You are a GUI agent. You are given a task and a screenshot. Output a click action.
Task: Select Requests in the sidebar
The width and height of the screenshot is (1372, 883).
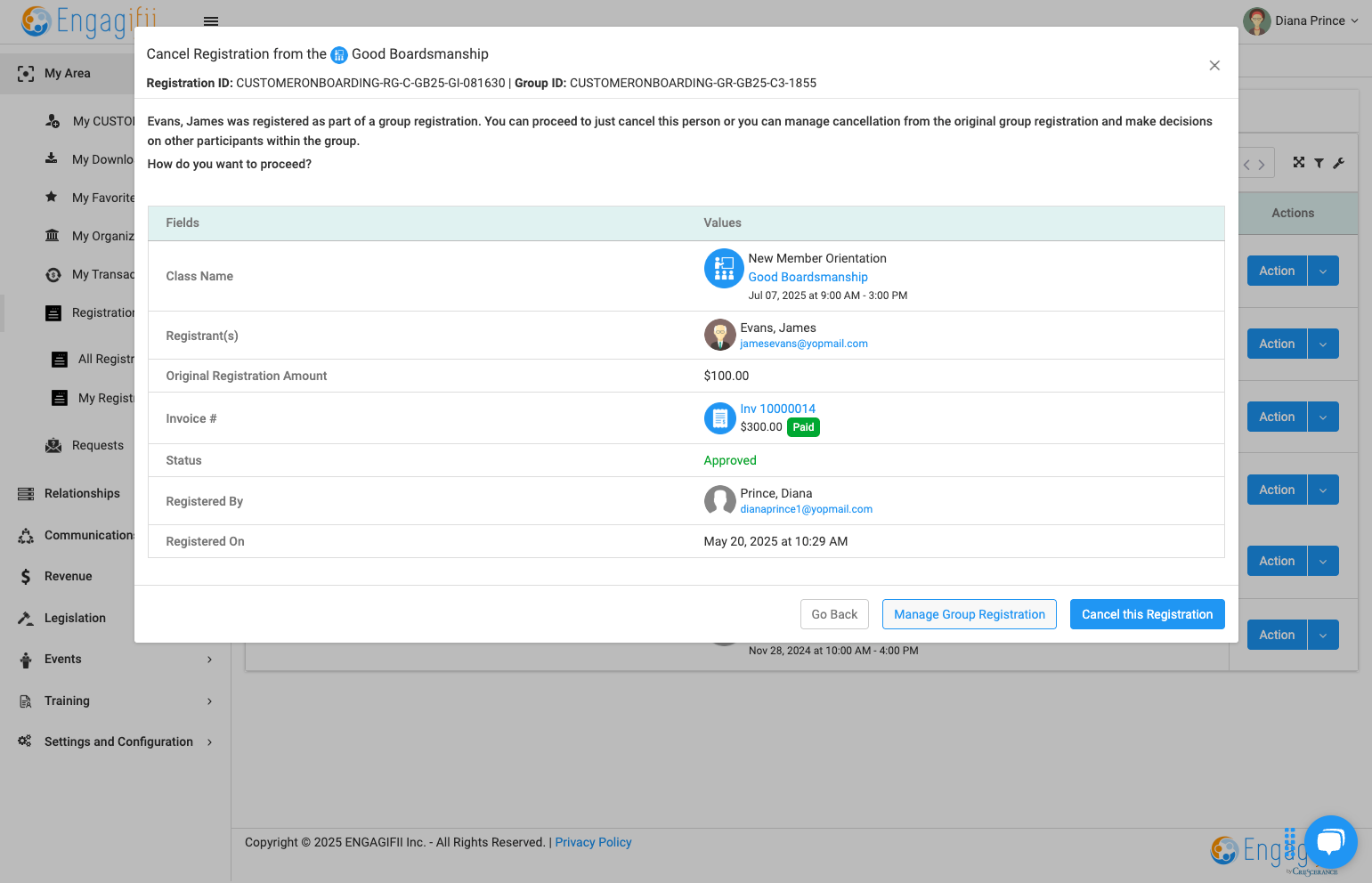tap(98, 445)
